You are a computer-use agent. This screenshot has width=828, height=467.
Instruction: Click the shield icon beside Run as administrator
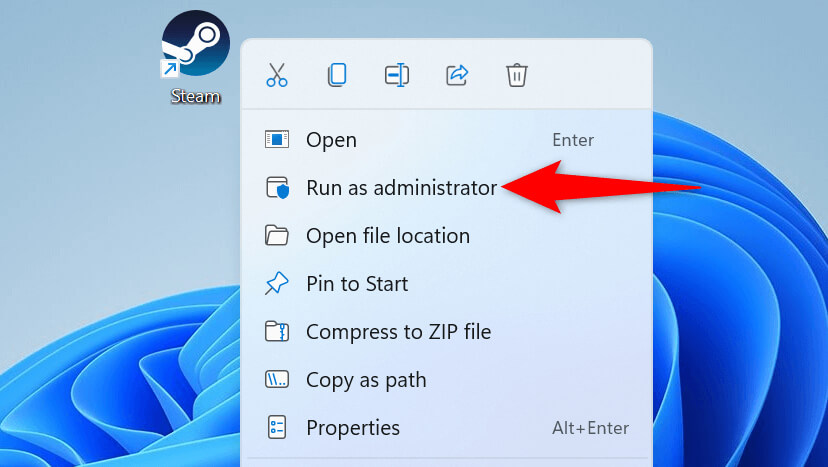point(277,188)
